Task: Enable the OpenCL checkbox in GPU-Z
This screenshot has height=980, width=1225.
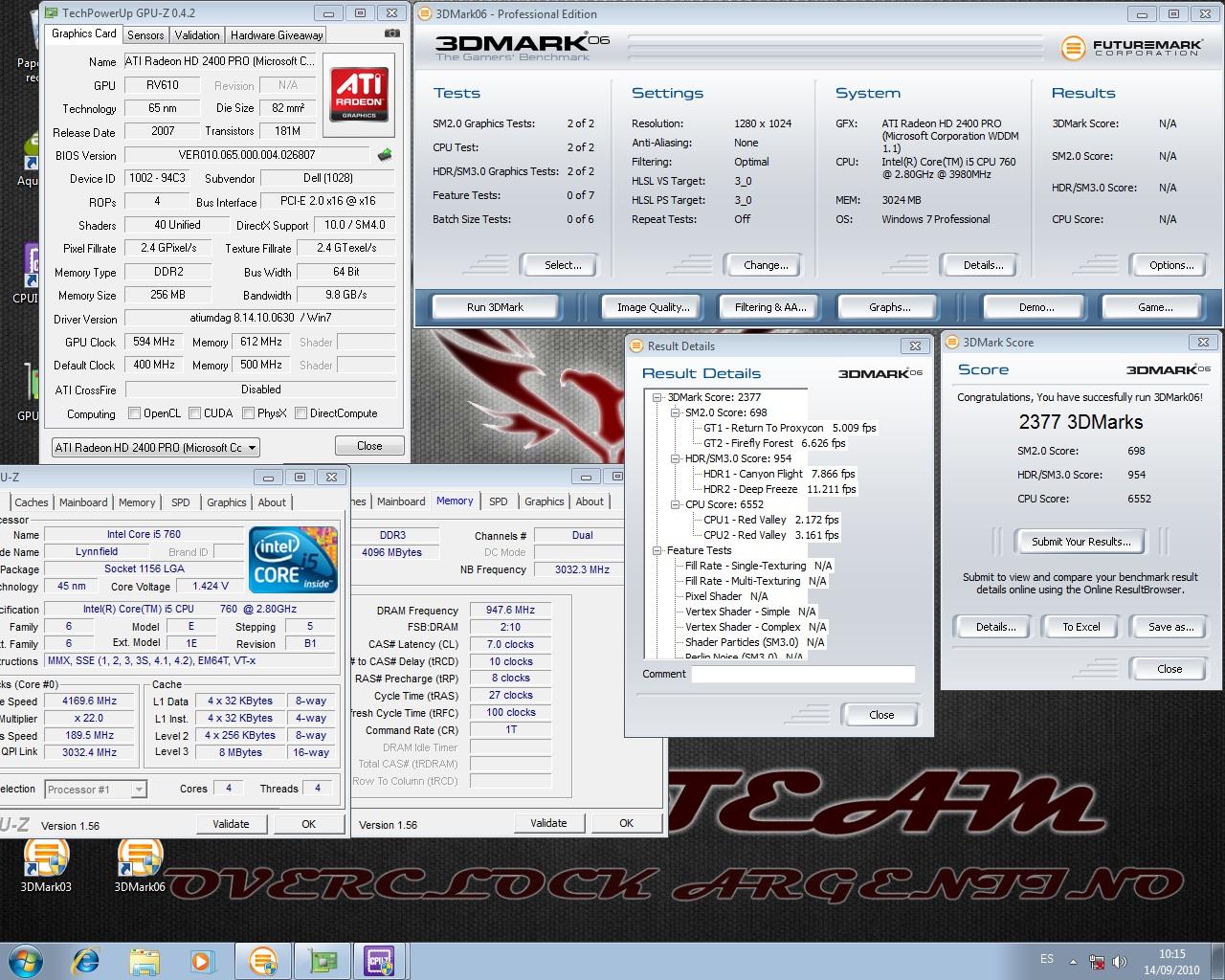Action: [135, 413]
